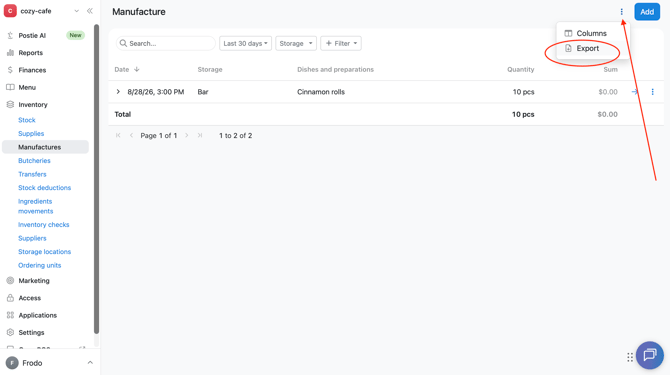The image size is (670, 375).
Task: Sort by Quantity column header
Action: (x=520, y=69)
